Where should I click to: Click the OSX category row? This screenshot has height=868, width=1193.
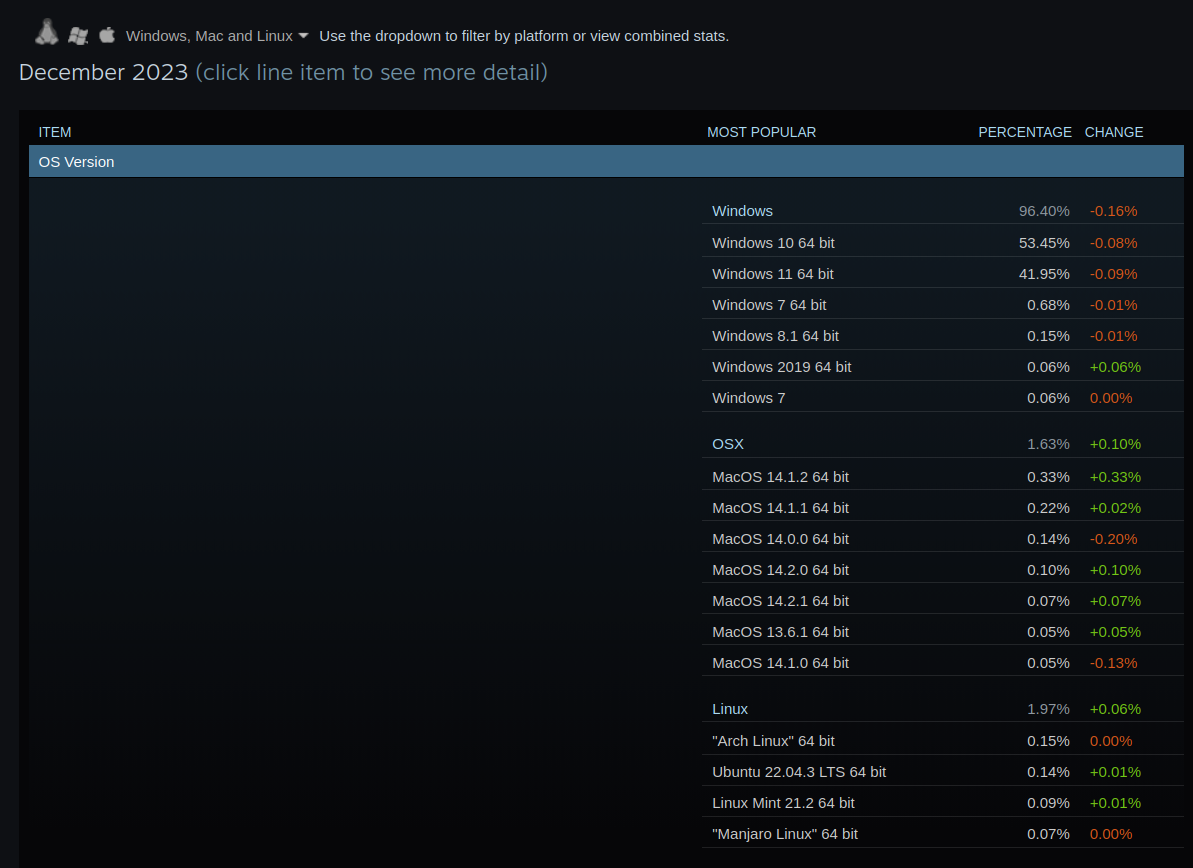(943, 444)
